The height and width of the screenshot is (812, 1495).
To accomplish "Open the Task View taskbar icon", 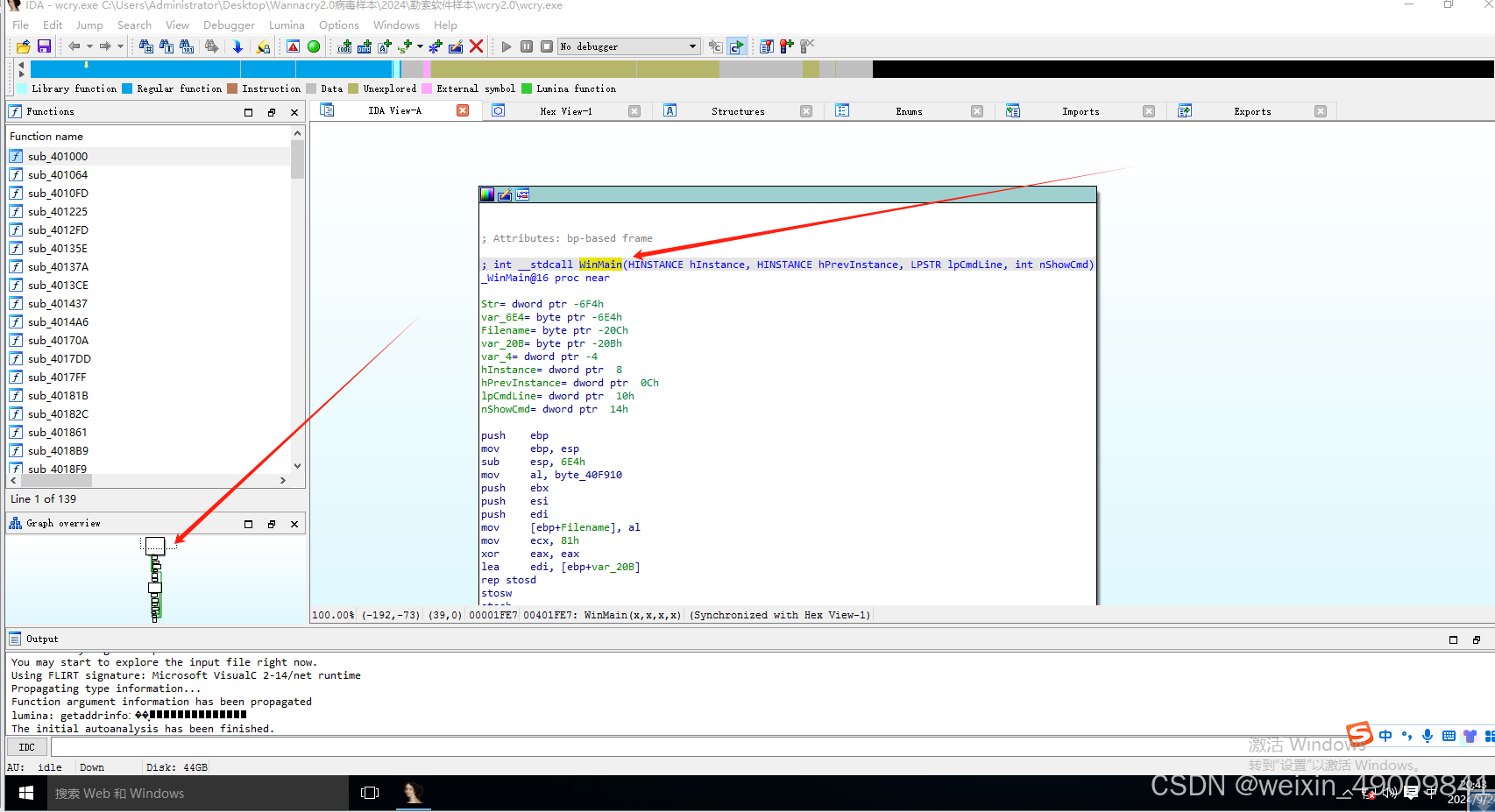I will tap(370, 793).
